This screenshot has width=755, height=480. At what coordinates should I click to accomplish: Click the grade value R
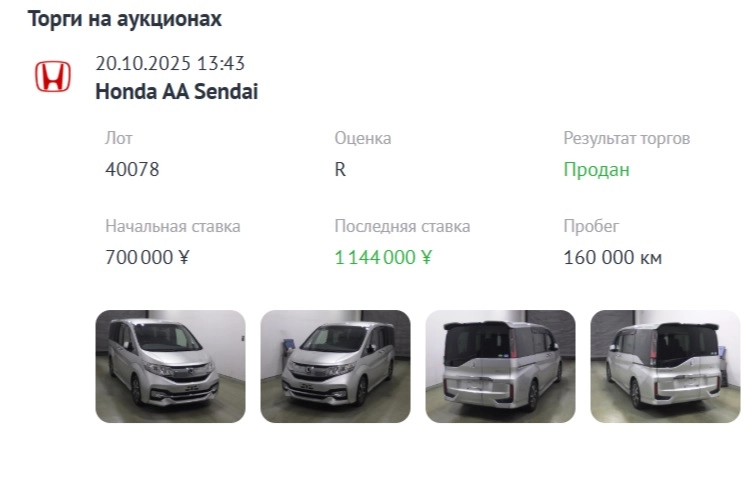click(x=340, y=169)
